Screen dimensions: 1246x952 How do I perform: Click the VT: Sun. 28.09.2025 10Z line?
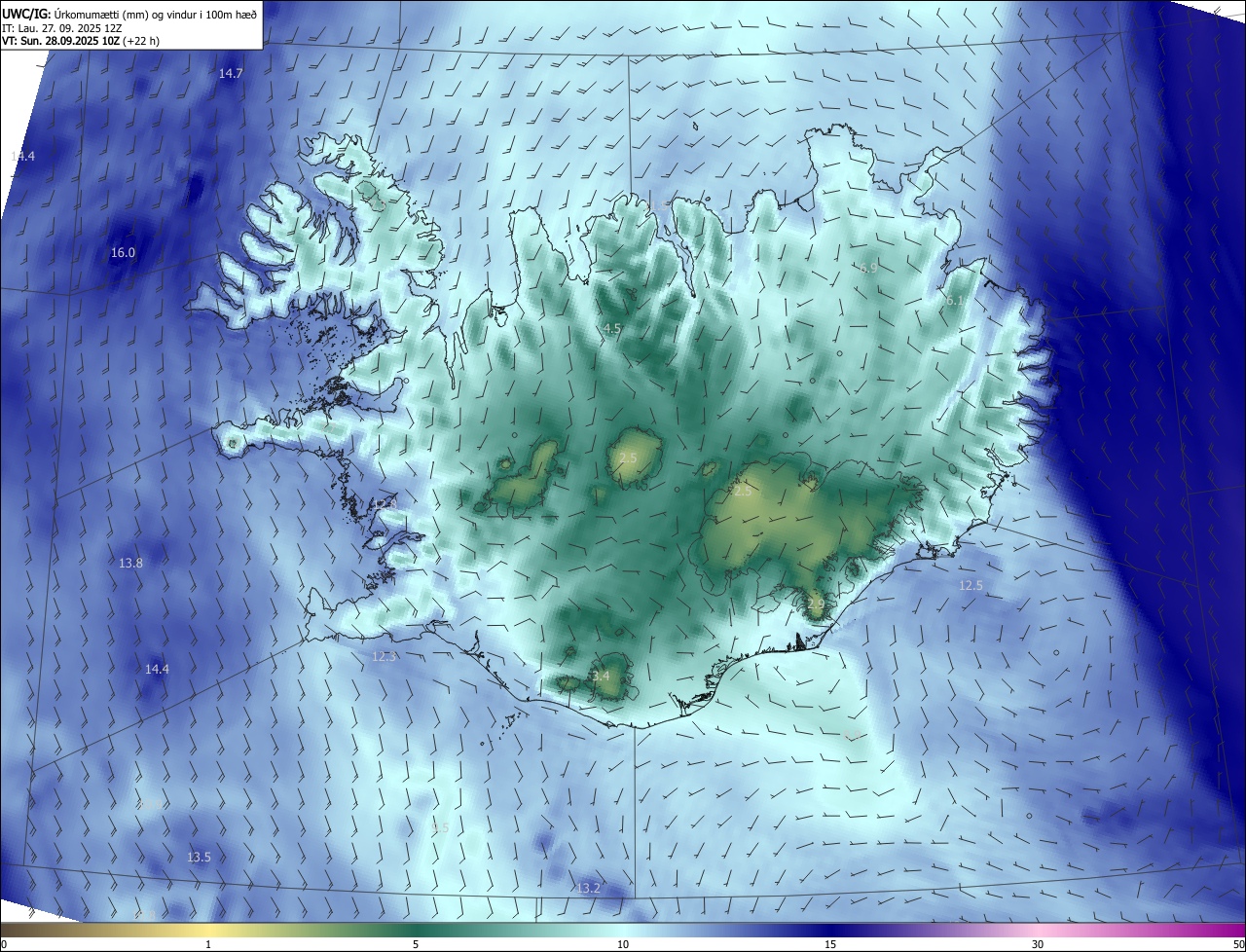[x=81, y=41]
